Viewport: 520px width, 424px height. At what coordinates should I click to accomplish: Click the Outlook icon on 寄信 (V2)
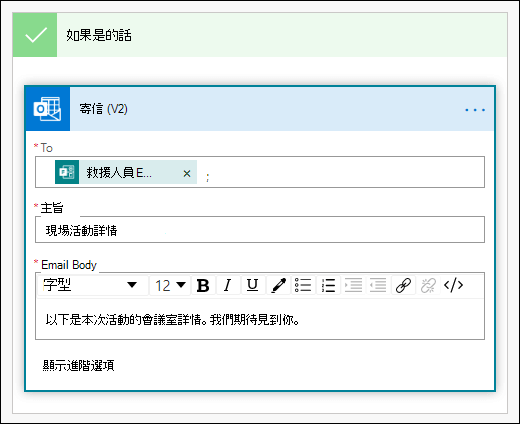[47, 109]
